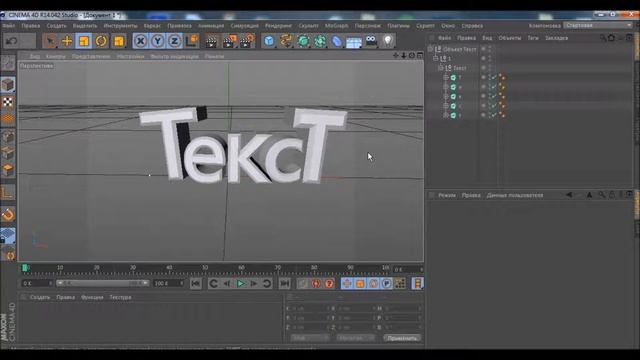Select the highlighted Scale tool
The height and width of the screenshot is (360, 640).
(x=84, y=41)
